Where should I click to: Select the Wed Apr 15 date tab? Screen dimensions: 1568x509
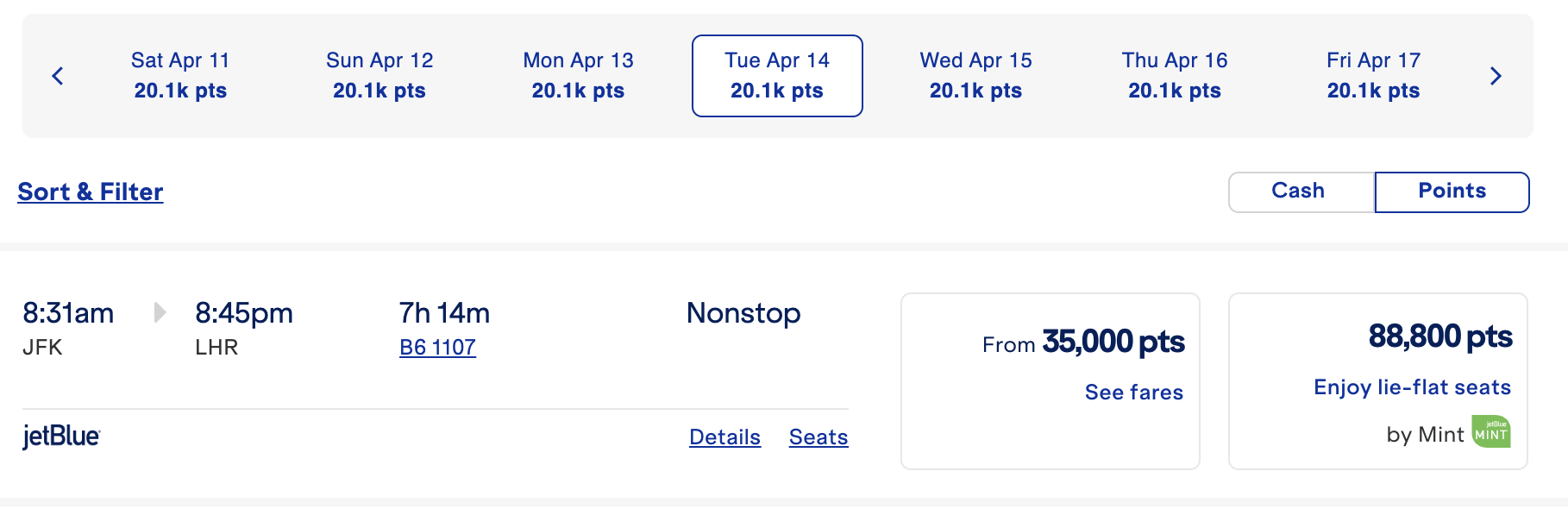(975, 75)
